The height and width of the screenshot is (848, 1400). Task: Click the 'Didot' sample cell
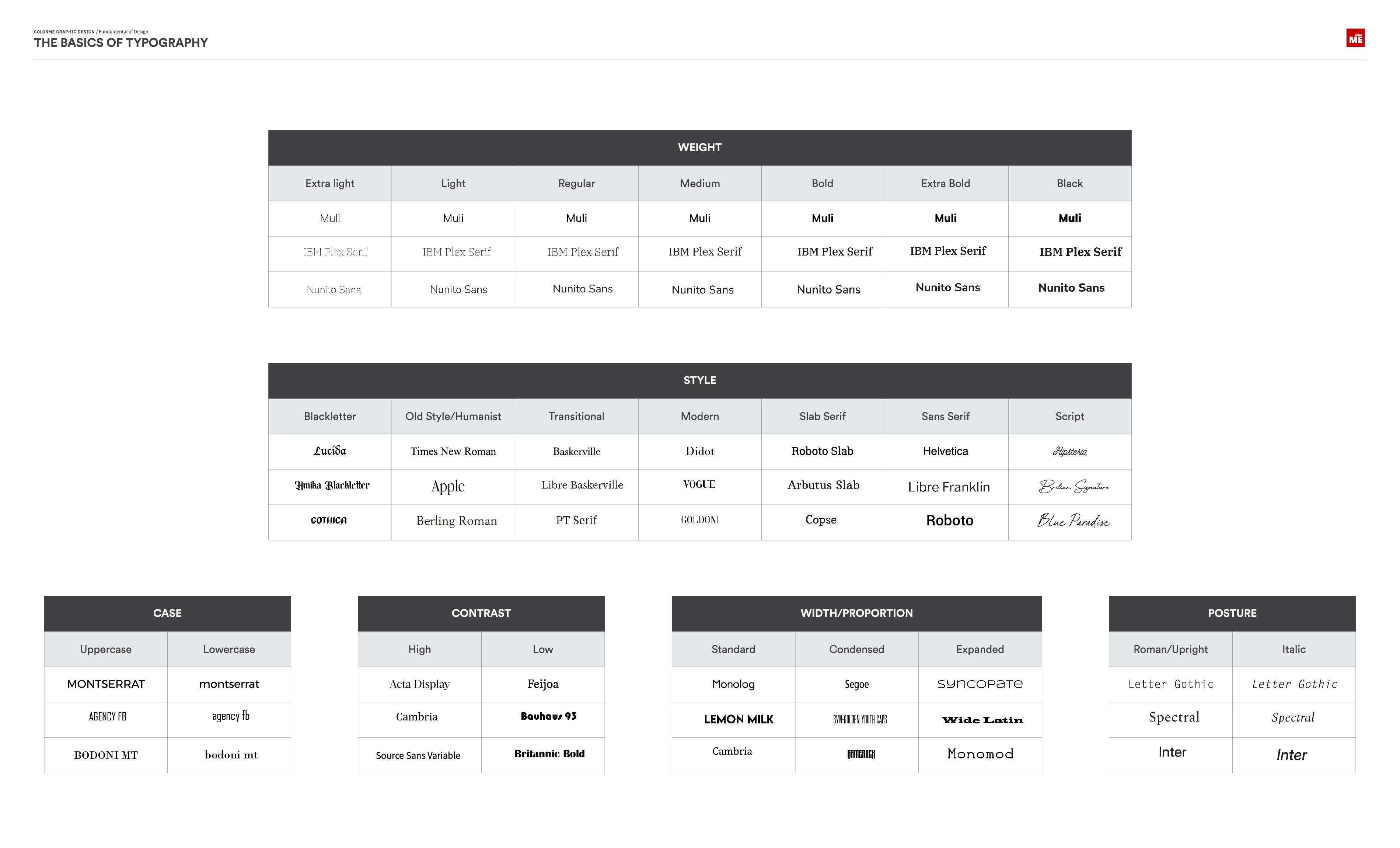699,452
